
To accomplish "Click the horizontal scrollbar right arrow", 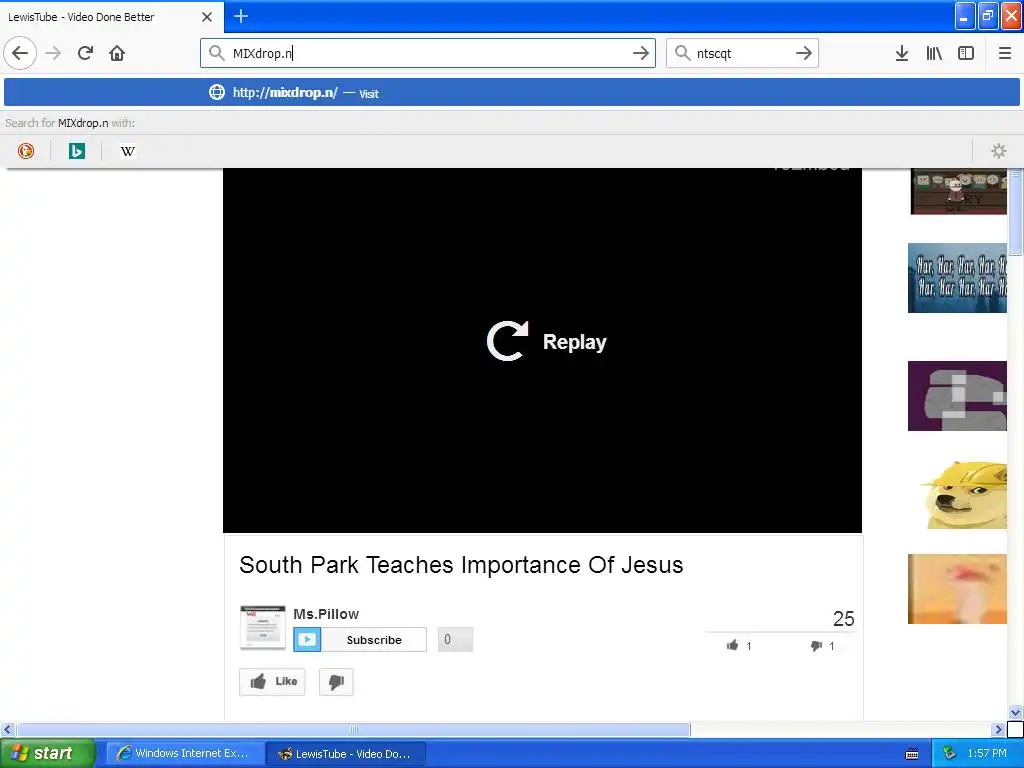I will pos(998,729).
